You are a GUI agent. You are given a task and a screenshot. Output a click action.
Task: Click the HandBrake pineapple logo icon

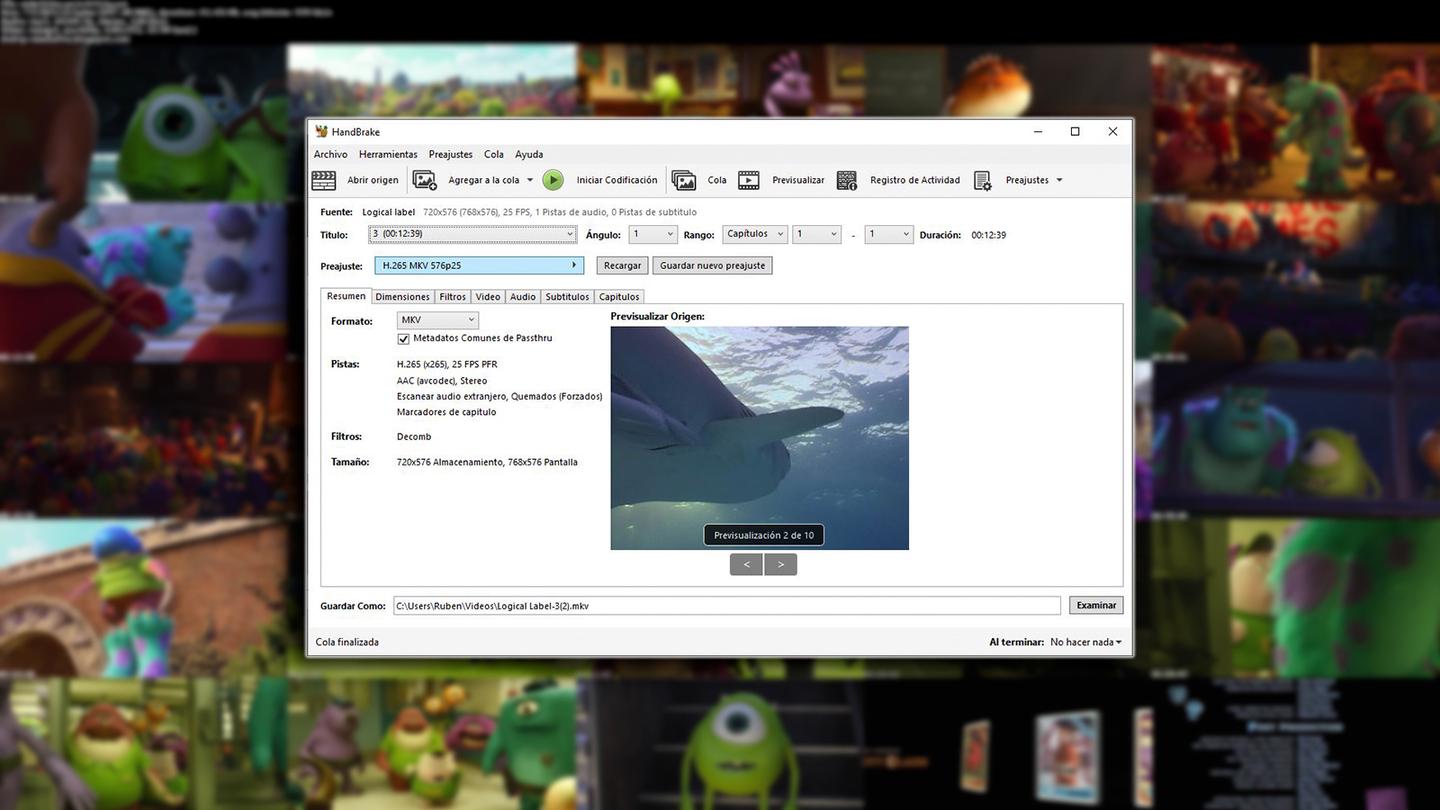(x=321, y=132)
